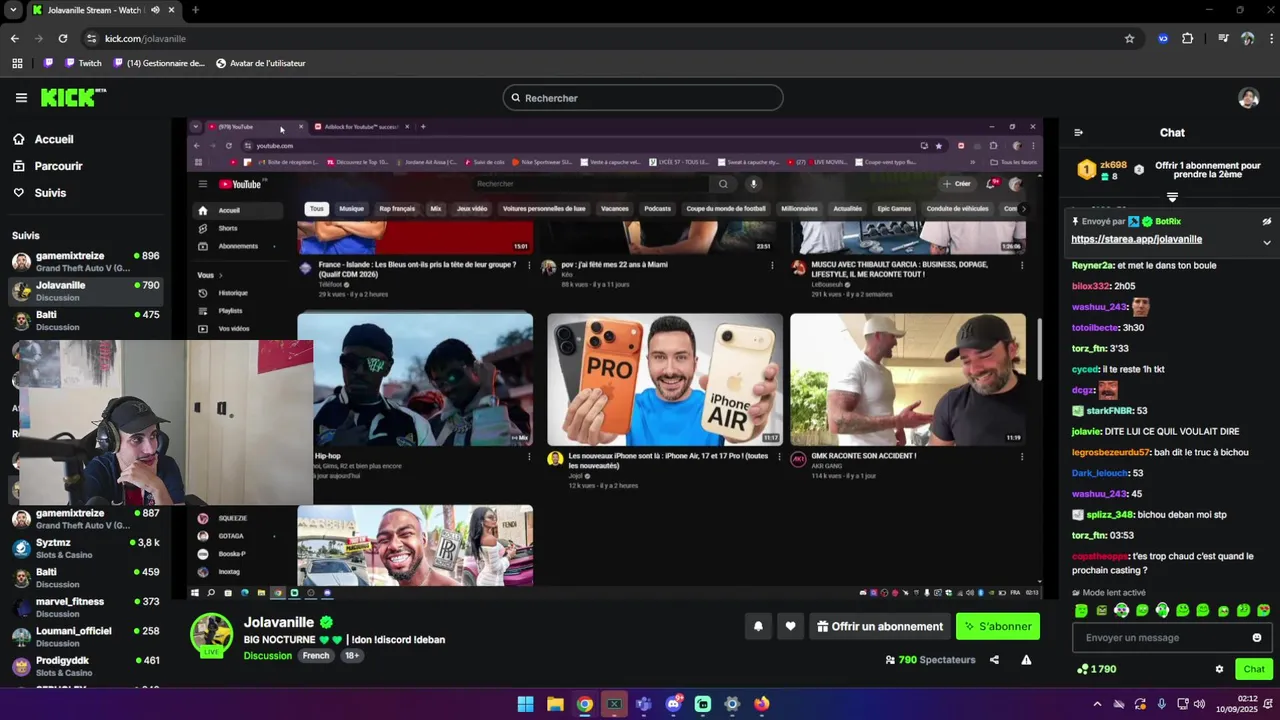The width and height of the screenshot is (1280, 720).
Task: Mute the Jolavanille Stream tab audio
Action: (x=155, y=10)
